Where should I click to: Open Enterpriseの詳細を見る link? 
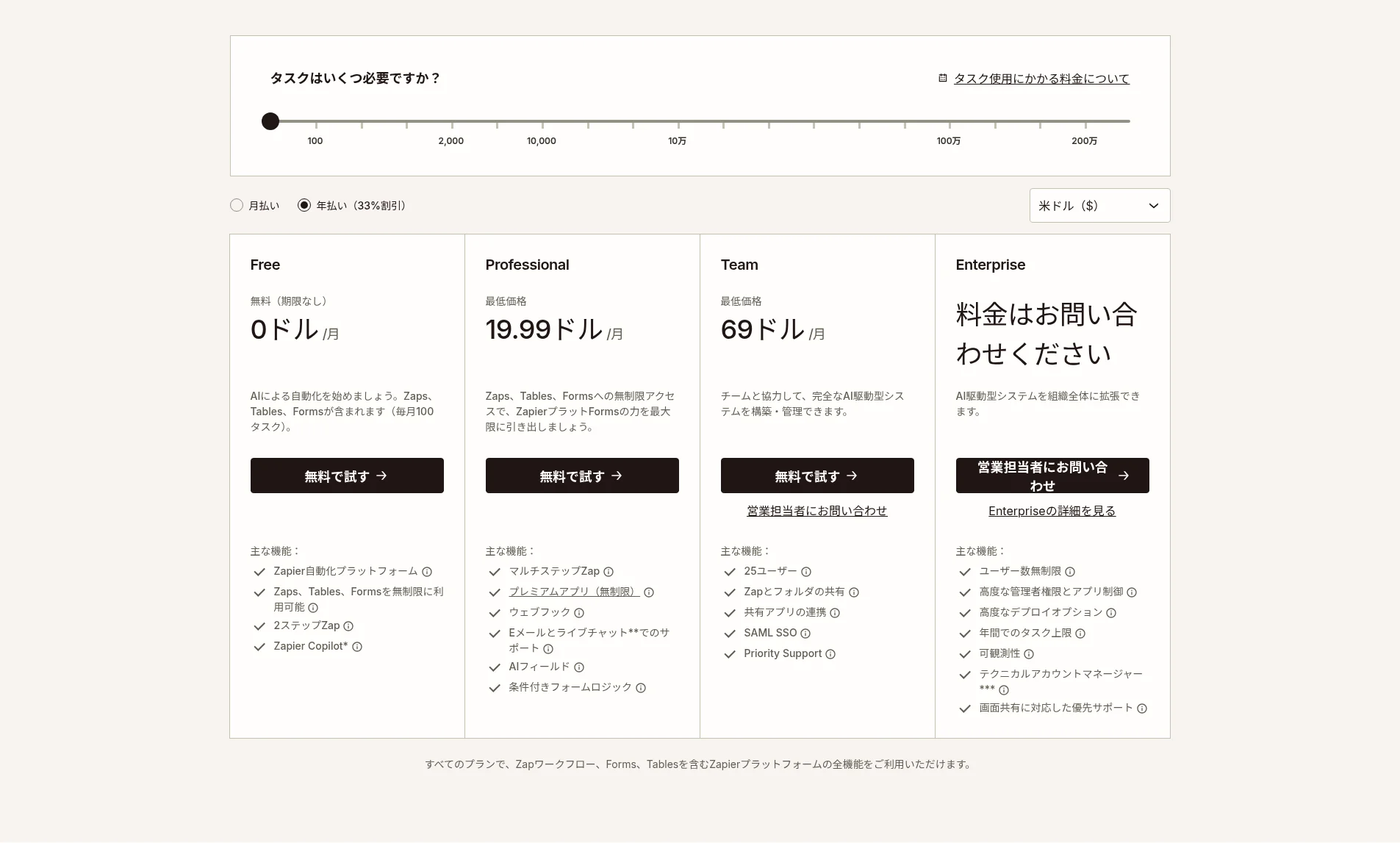[1052, 511]
